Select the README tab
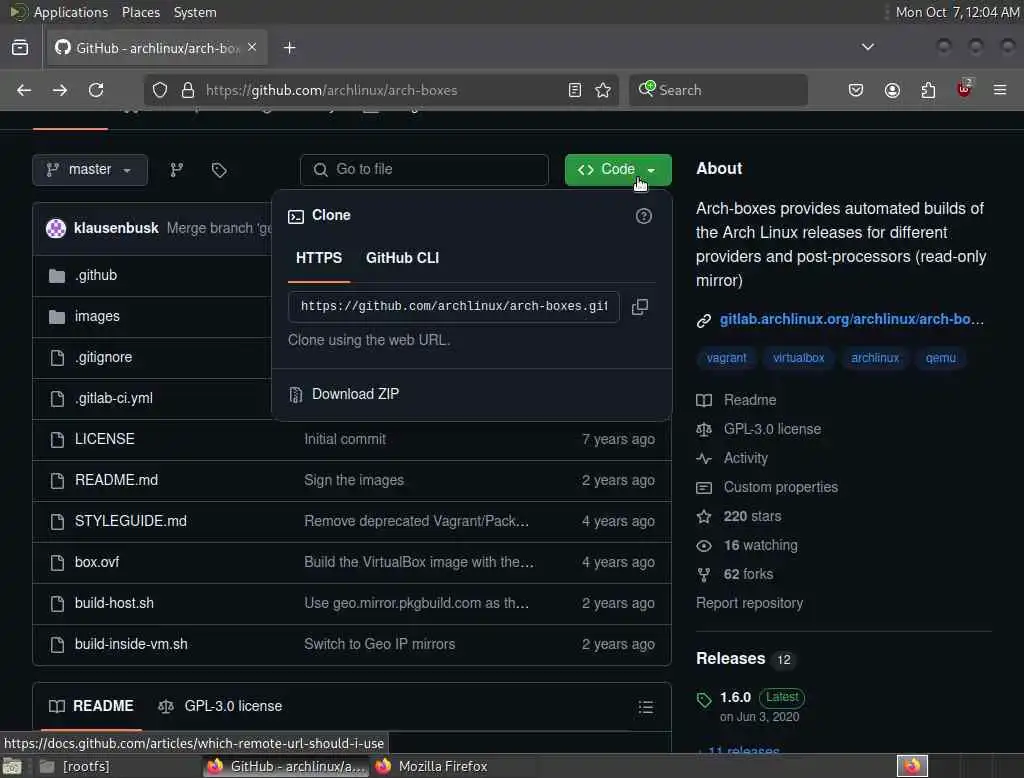 [x=91, y=706]
